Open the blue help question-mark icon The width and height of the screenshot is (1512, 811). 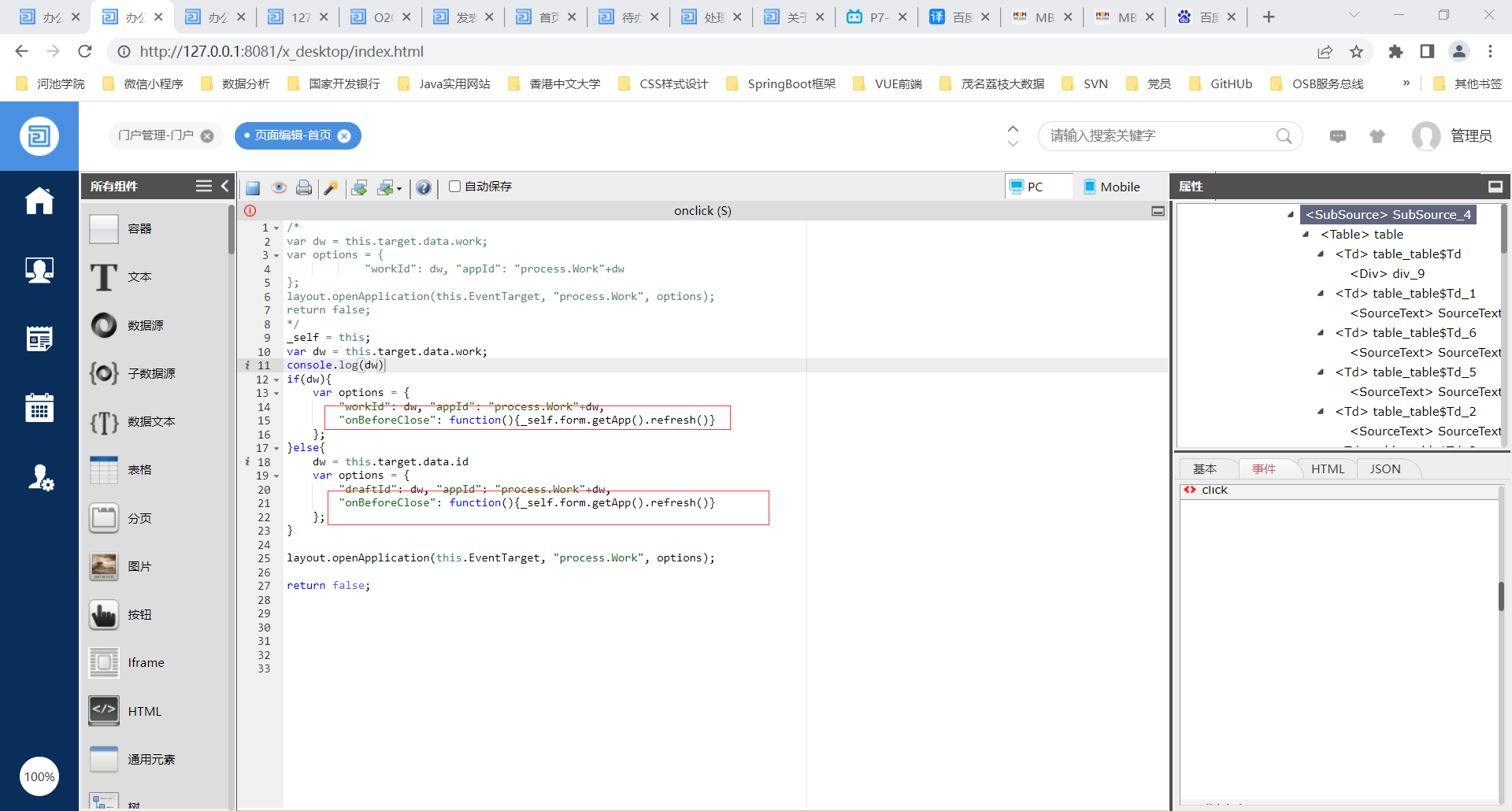tap(424, 187)
